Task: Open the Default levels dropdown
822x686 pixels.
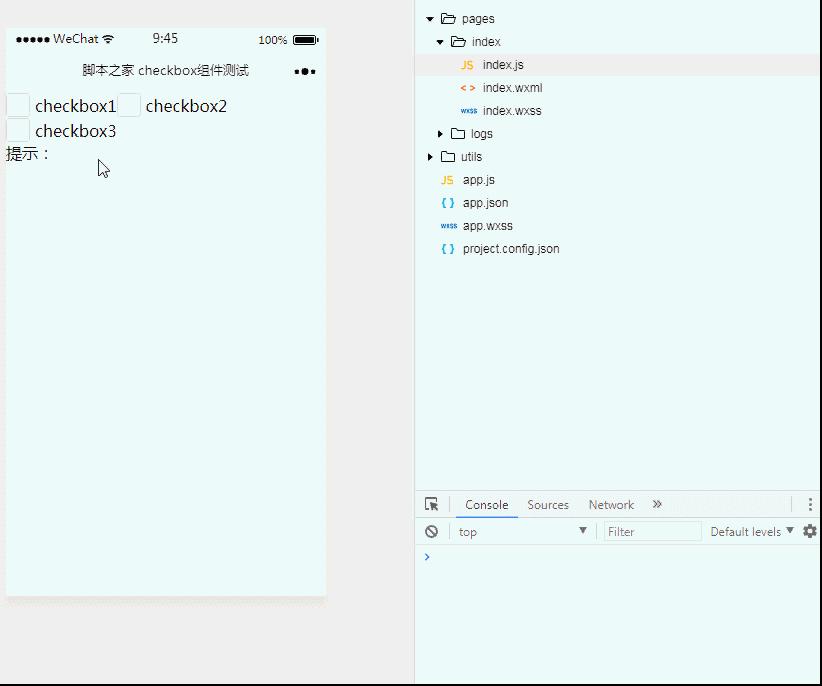Action: tap(752, 531)
